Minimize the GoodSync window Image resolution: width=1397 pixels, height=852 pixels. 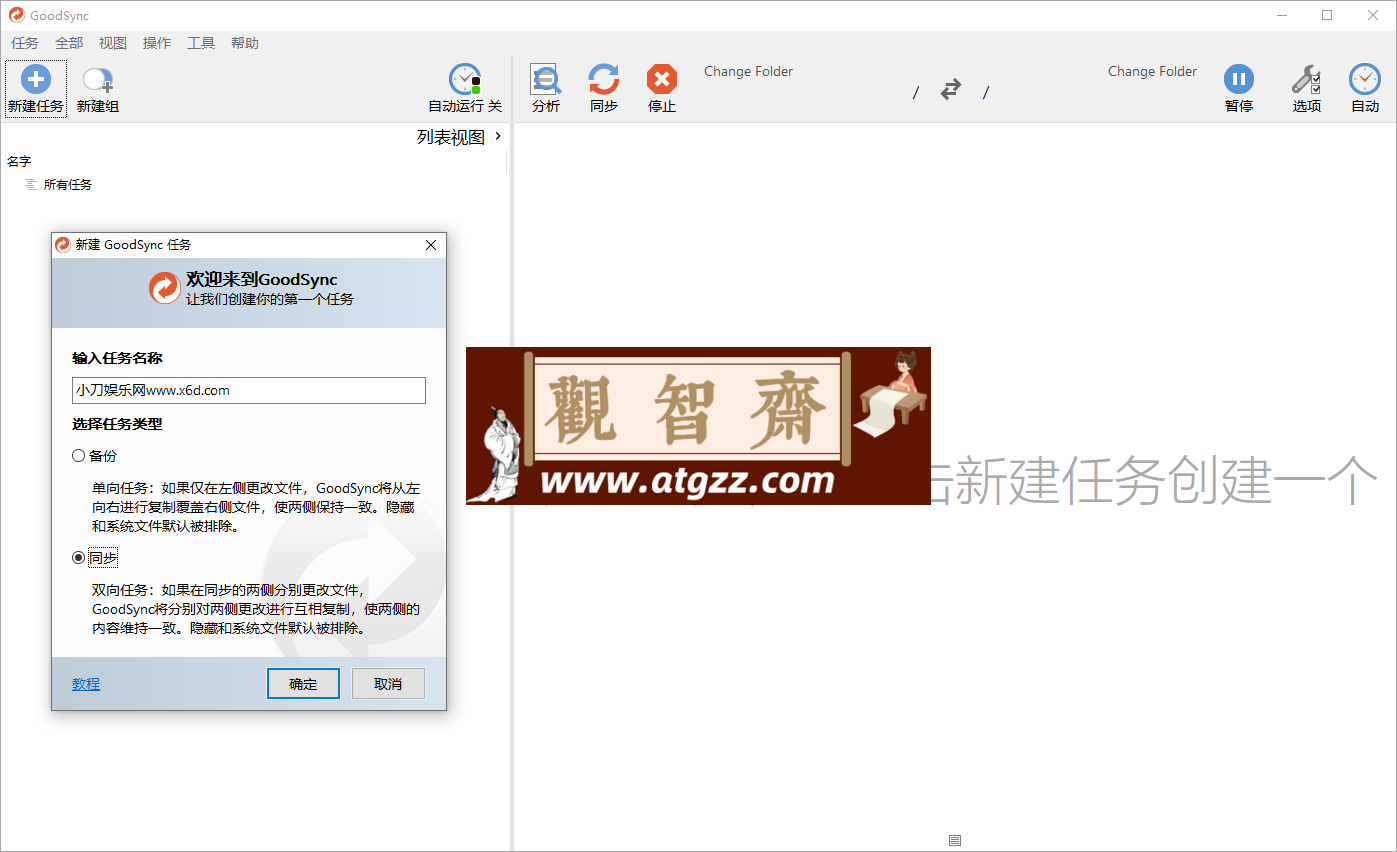pyautogui.click(x=1281, y=15)
